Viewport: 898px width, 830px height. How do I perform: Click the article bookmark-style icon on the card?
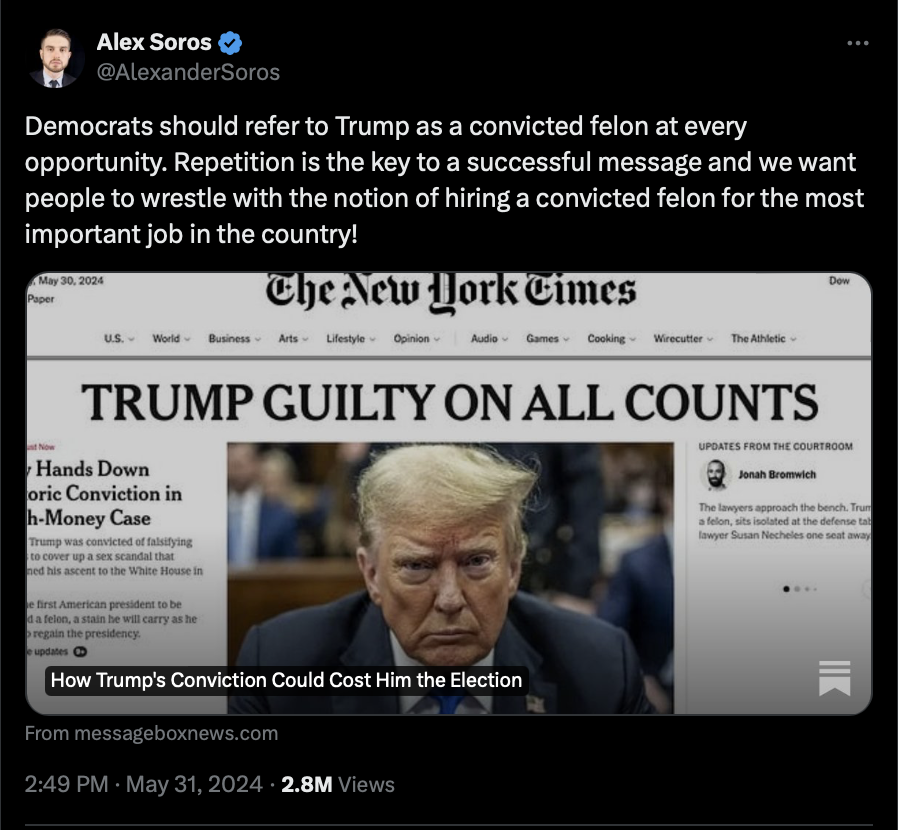(x=834, y=678)
